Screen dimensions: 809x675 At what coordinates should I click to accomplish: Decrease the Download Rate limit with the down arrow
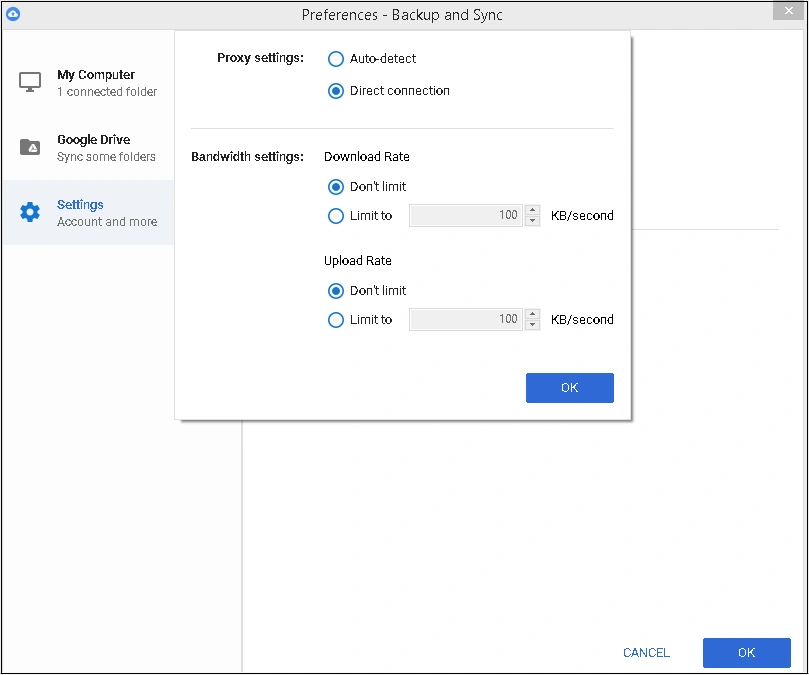pyautogui.click(x=532, y=220)
